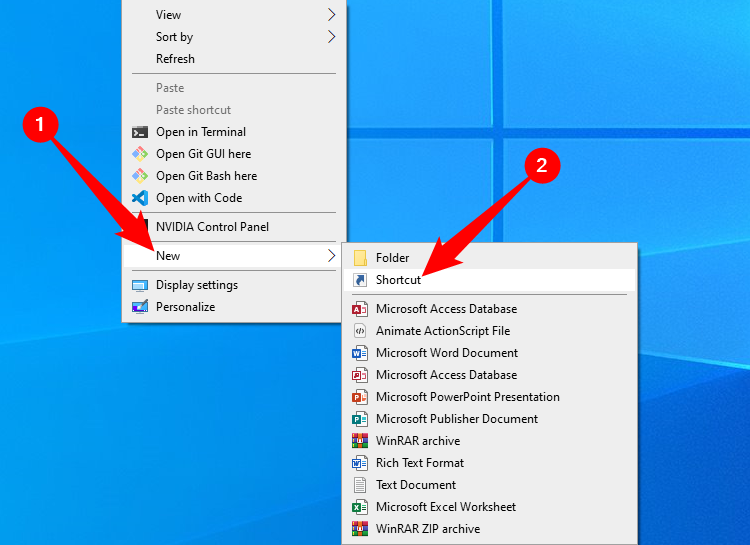Select the greyed-out Paste entry
Image resolution: width=750 pixels, height=545 pixels.
point(234,88)
